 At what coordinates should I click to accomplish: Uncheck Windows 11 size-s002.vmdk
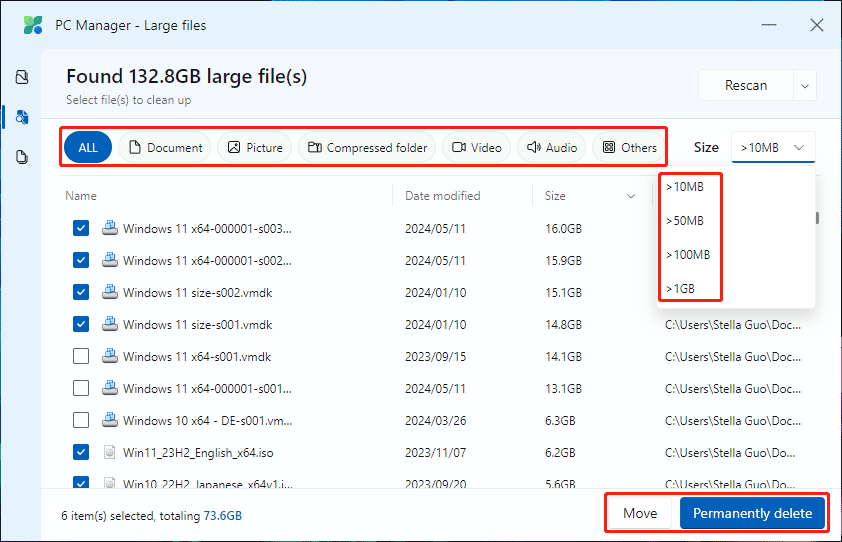pyautogui.click(x=81, y=292)
